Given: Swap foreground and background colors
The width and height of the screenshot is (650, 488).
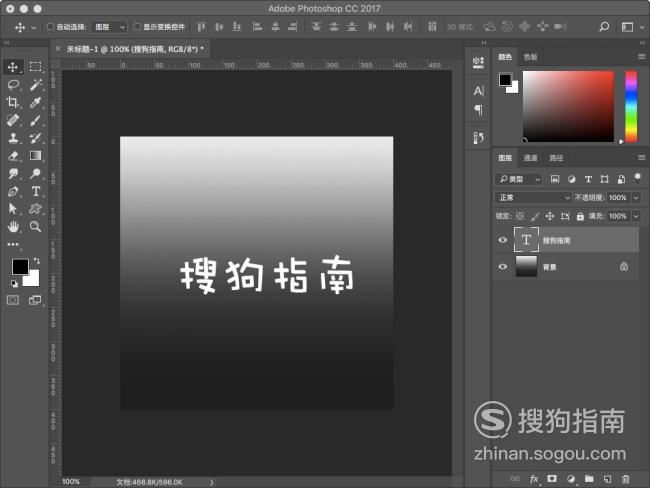Looking at the screenshot, I should click(x=36, y=260).
